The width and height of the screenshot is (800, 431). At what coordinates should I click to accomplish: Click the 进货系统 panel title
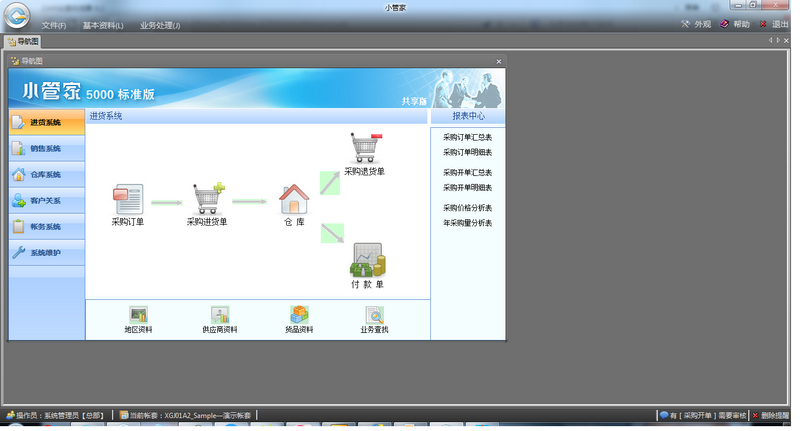106,116
